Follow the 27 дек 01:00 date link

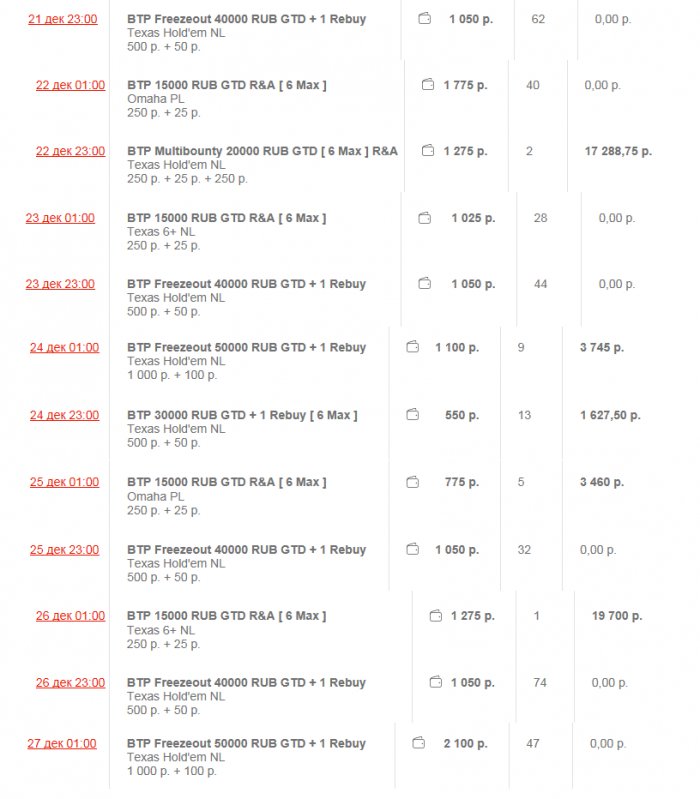coord(62,743)
